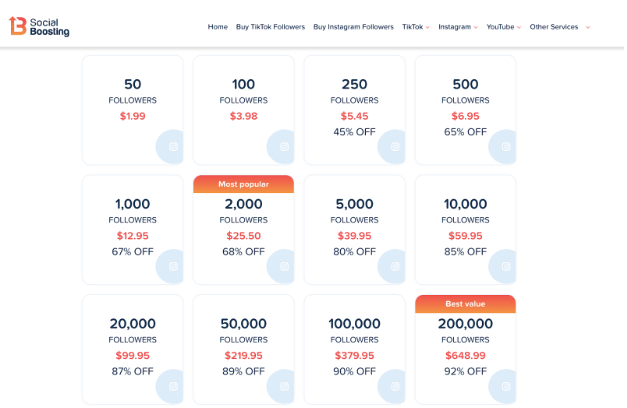Image resolution: width=627 pixels, height=408 pixels.
Task: Expand the Instagram dropdown menu
Action: point(458,27)
